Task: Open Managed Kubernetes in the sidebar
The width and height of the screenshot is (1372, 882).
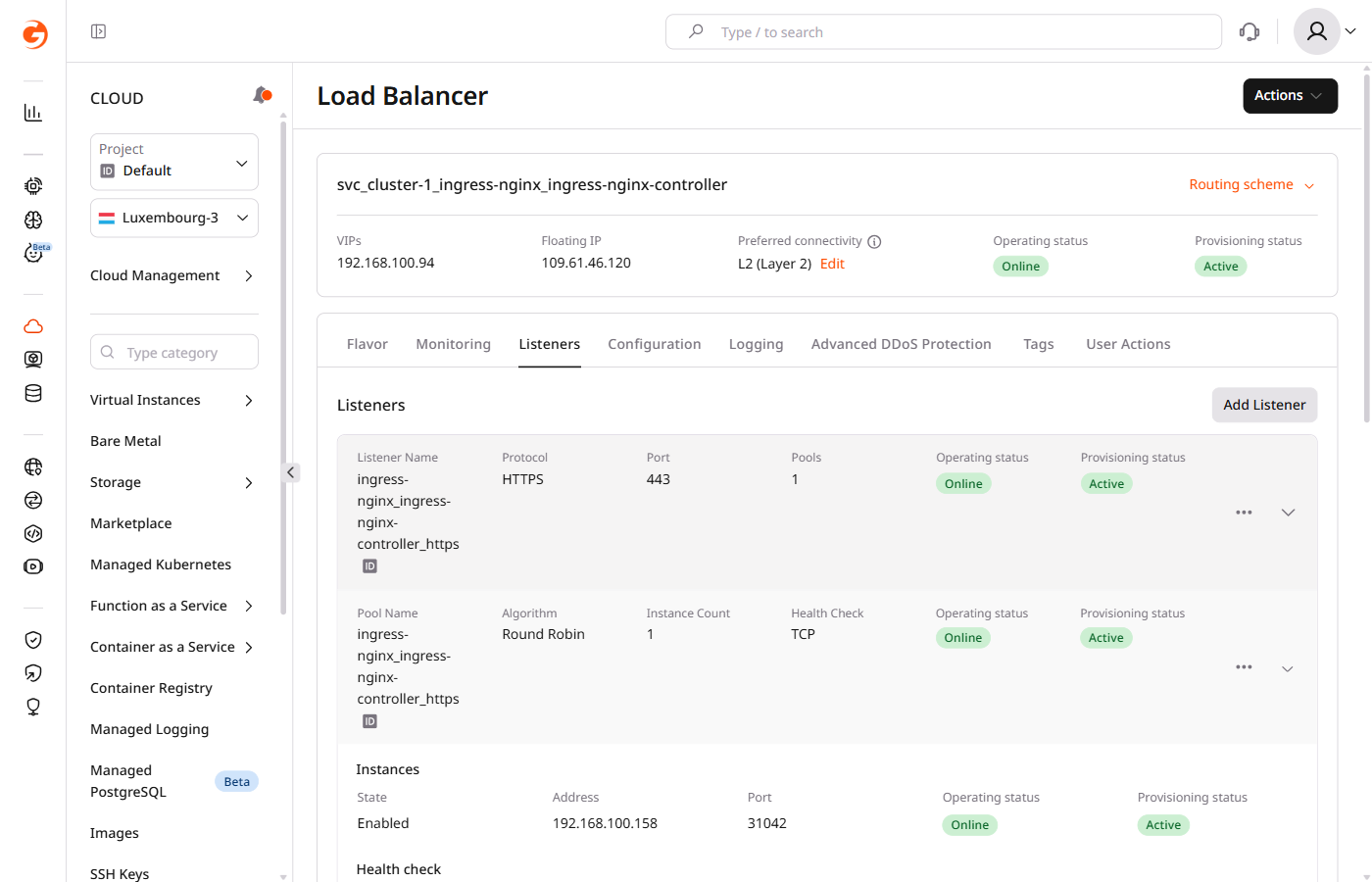Action: point(161,564)
